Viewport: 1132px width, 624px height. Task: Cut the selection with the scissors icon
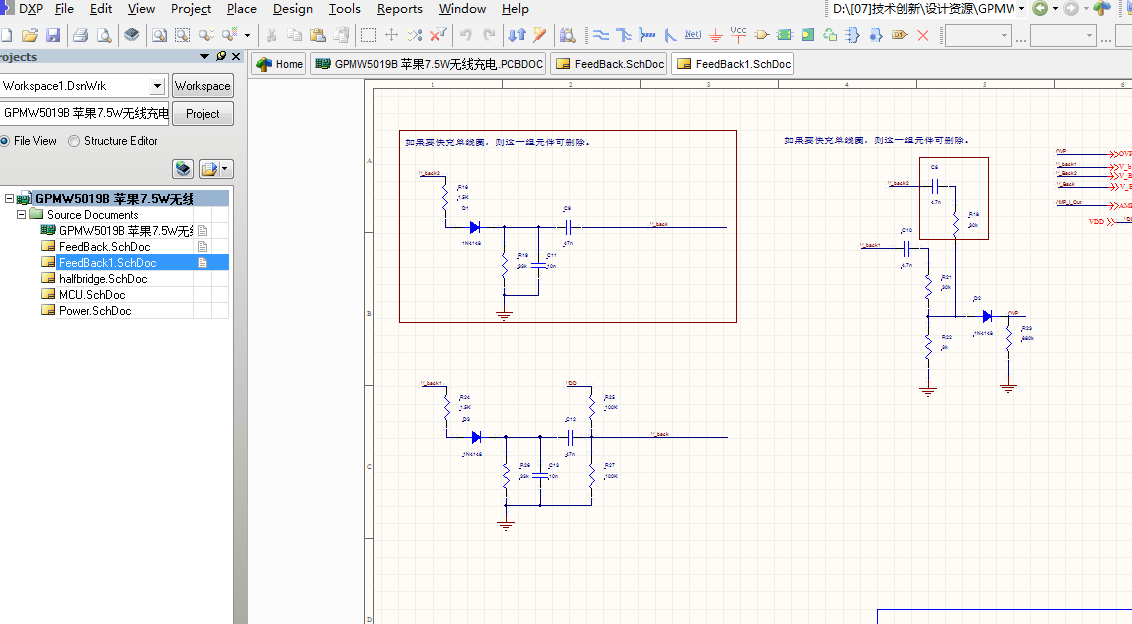coord(271,35)
